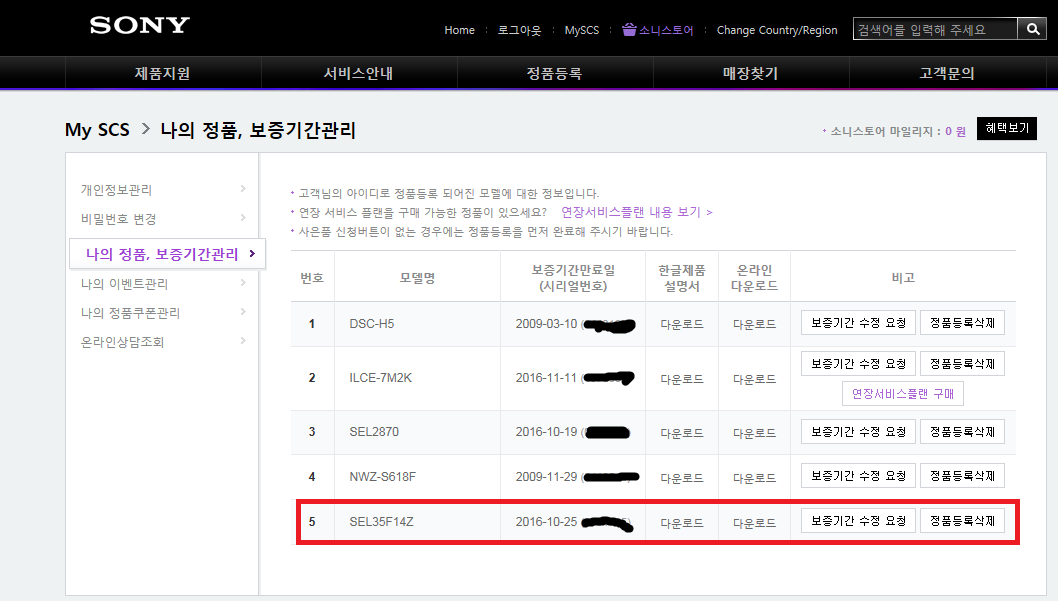The image size is (1058, 601).
Task: Delete registration for SEL35F14Z
Action: (961, 521)
